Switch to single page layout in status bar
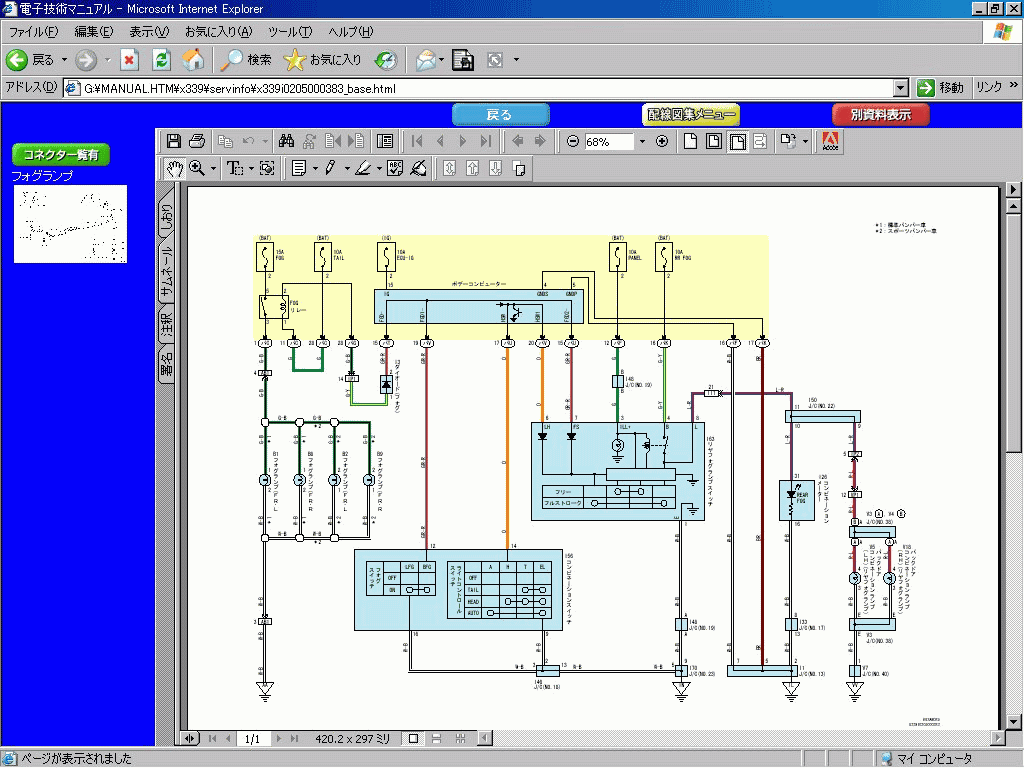 pyautogui.click(x=413, y=739)
